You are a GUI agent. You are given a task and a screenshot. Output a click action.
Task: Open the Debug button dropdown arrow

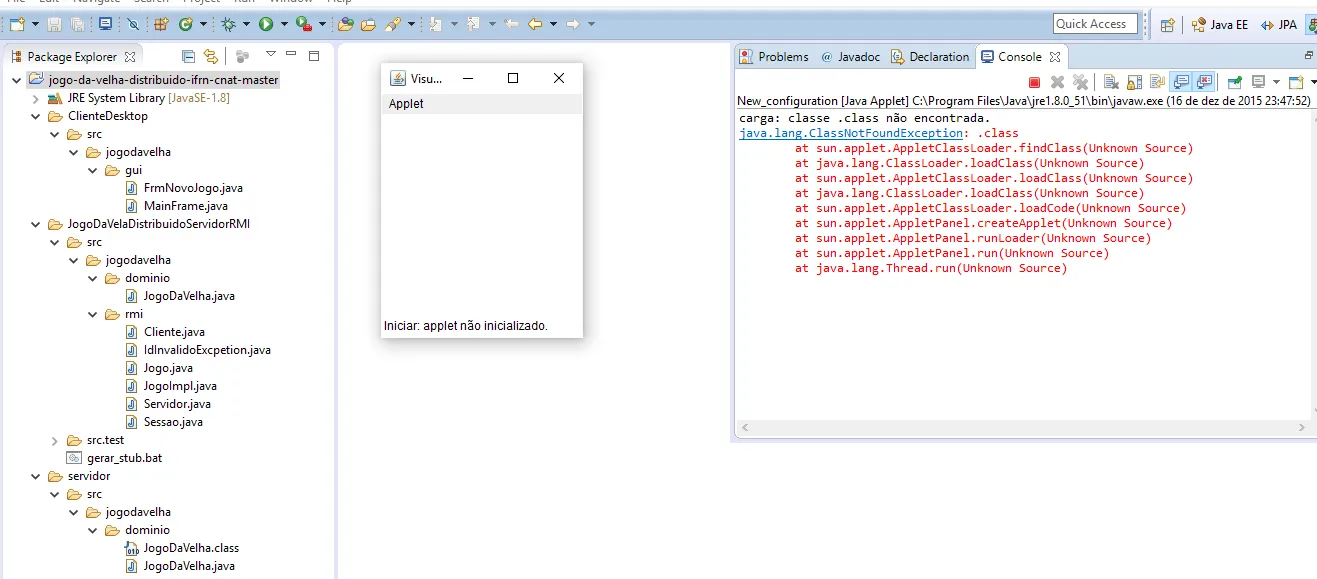point(246,24)
